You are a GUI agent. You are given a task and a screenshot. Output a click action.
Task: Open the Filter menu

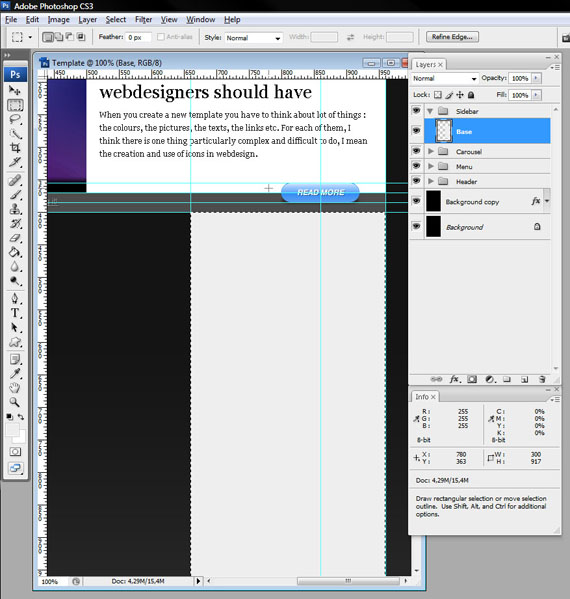[x=143, y=19]
